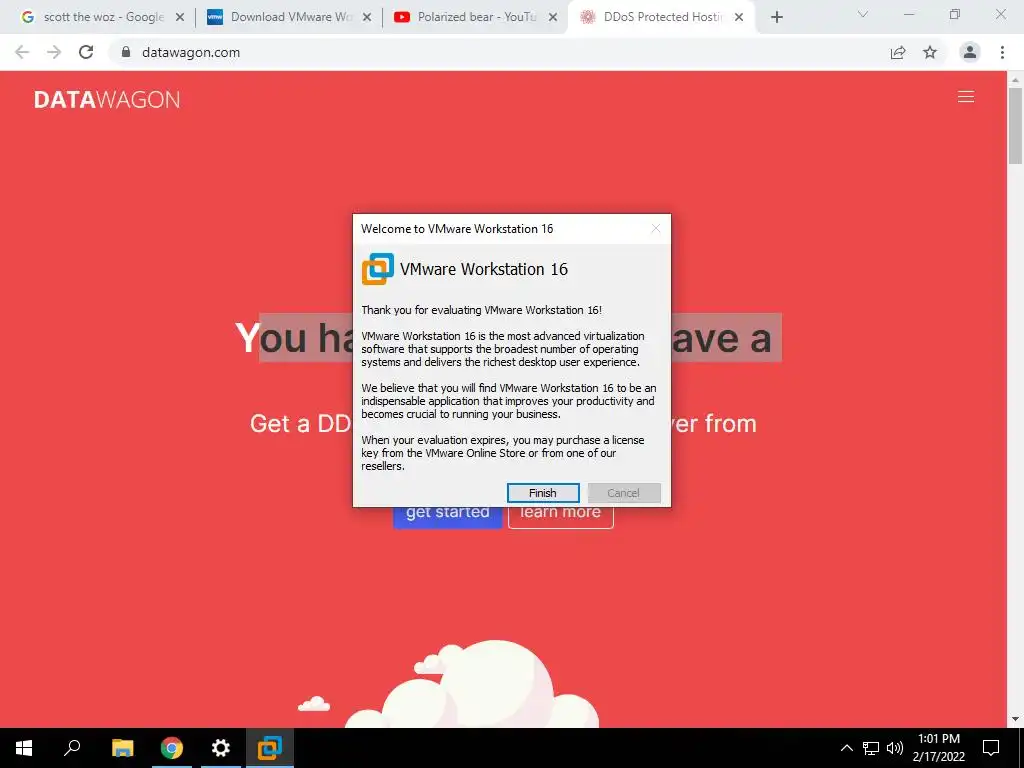Restore down the Chrome window
Viewport: 1024px width, 768px height.
pos(955,14)
